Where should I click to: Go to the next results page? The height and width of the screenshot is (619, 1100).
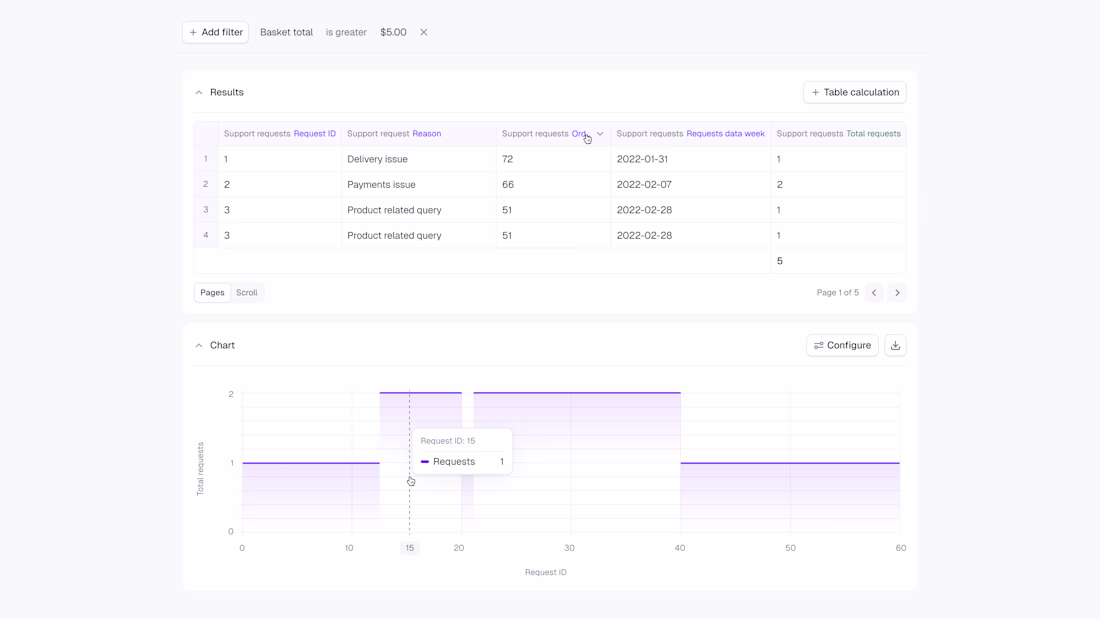[897, 293]
